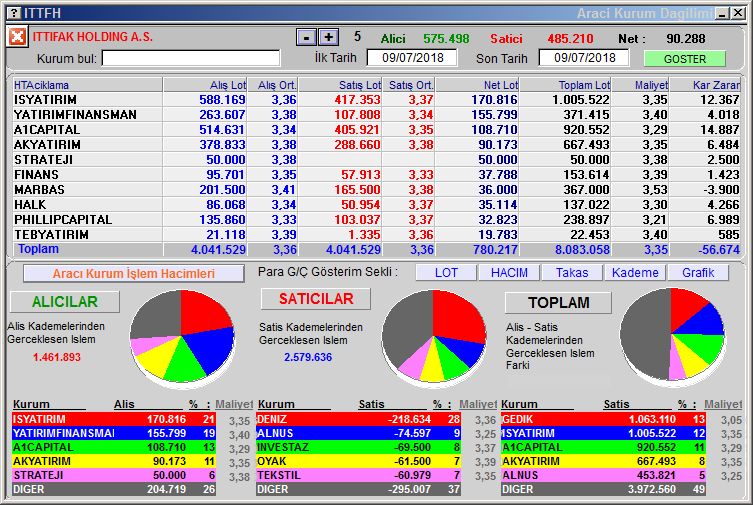This screenshot has height=505, width=753.
Task: Open the Kademe view tab
Action: [x=635, y=273]
